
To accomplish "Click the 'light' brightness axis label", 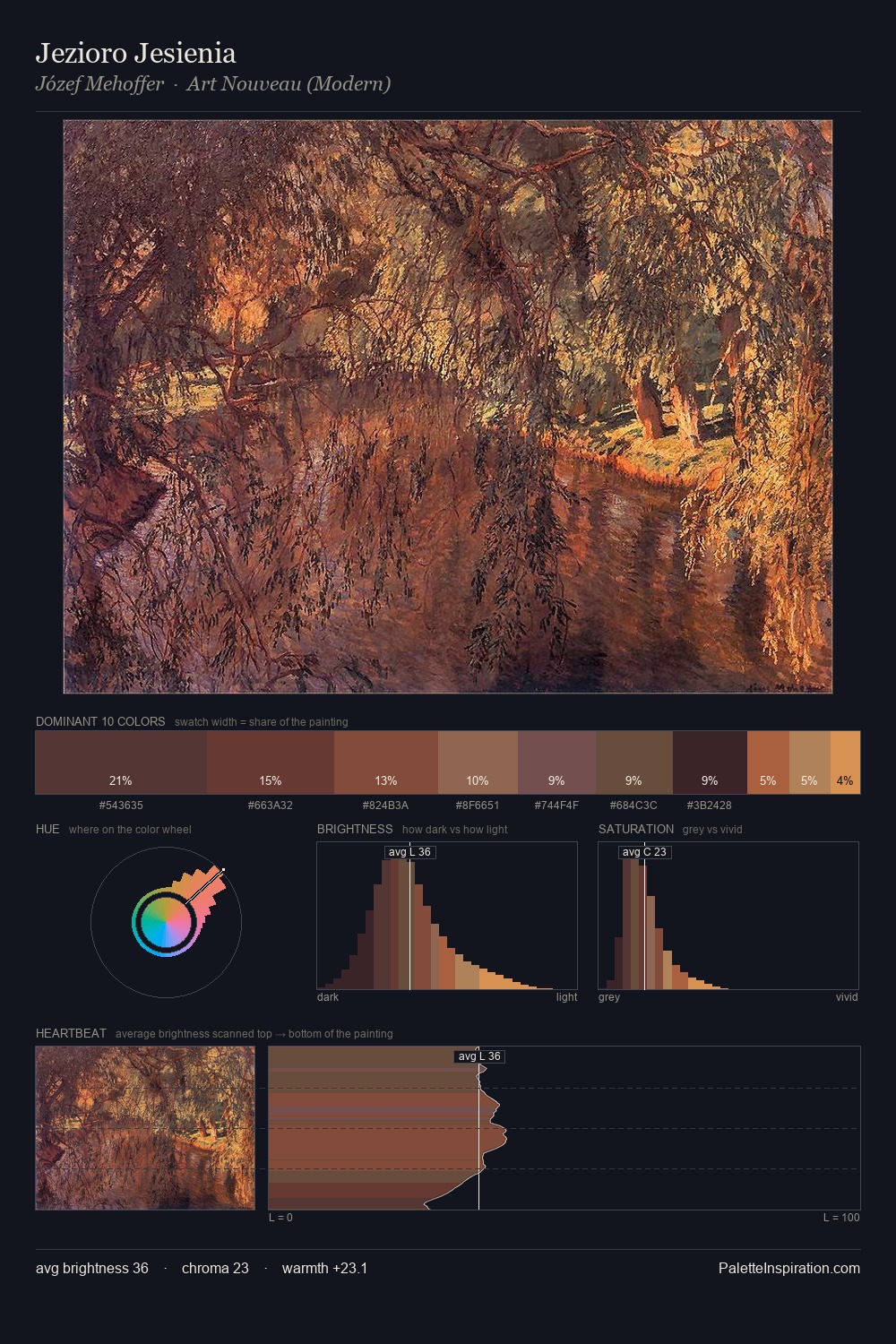I will tap(566, 996).
